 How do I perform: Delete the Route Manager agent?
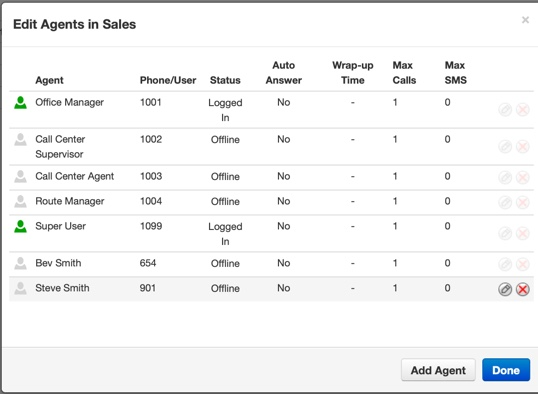(x=523, y=202)
